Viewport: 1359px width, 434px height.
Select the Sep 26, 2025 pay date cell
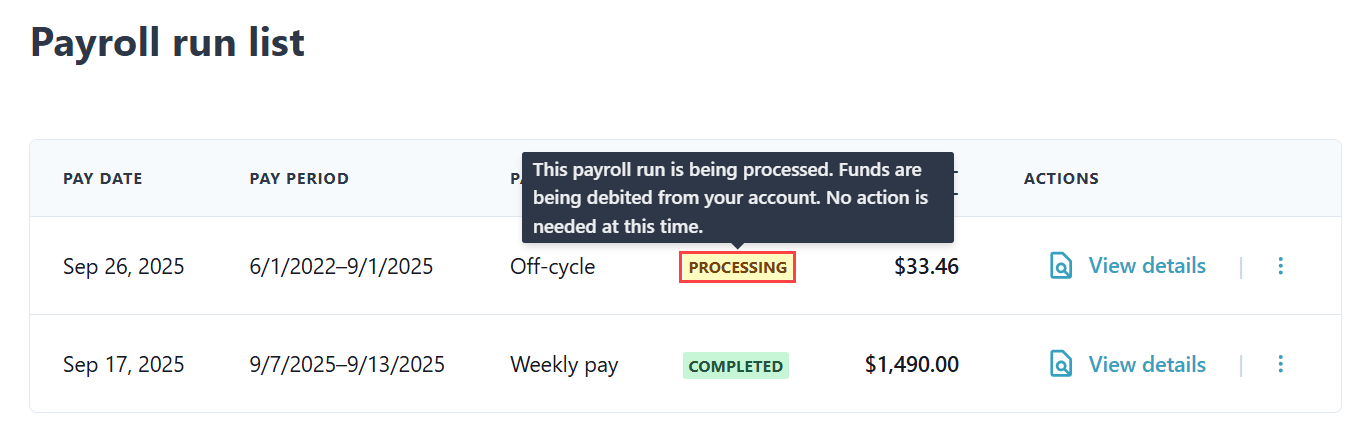pos(124,266)
